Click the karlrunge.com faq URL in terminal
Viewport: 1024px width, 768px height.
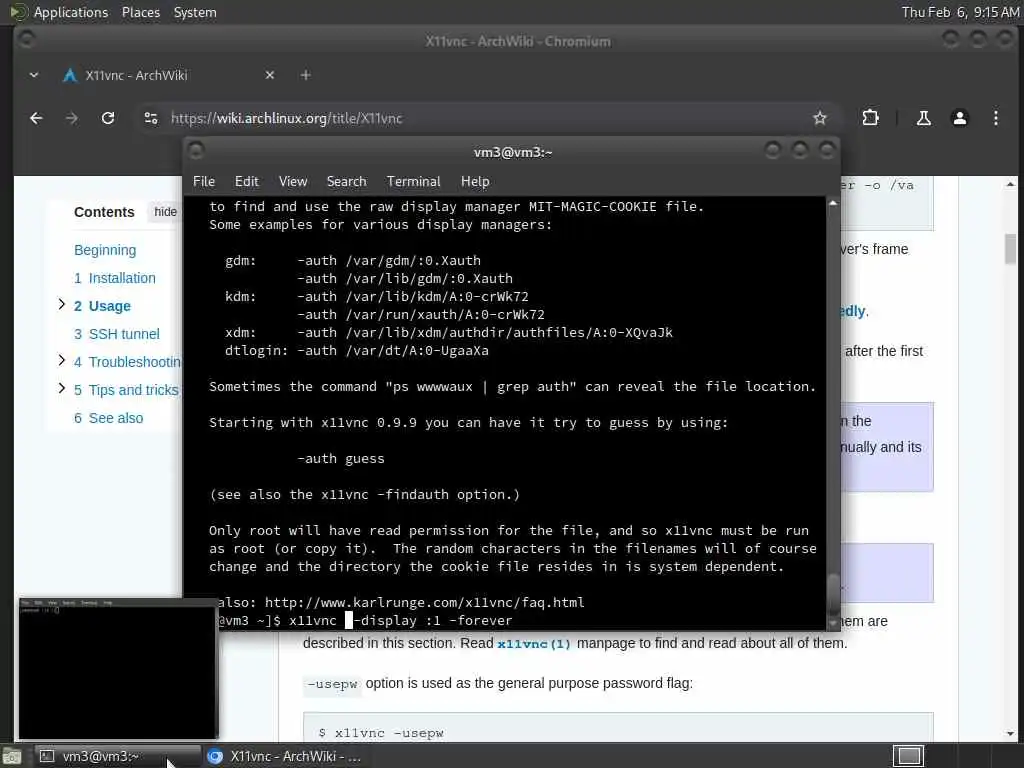424,602
